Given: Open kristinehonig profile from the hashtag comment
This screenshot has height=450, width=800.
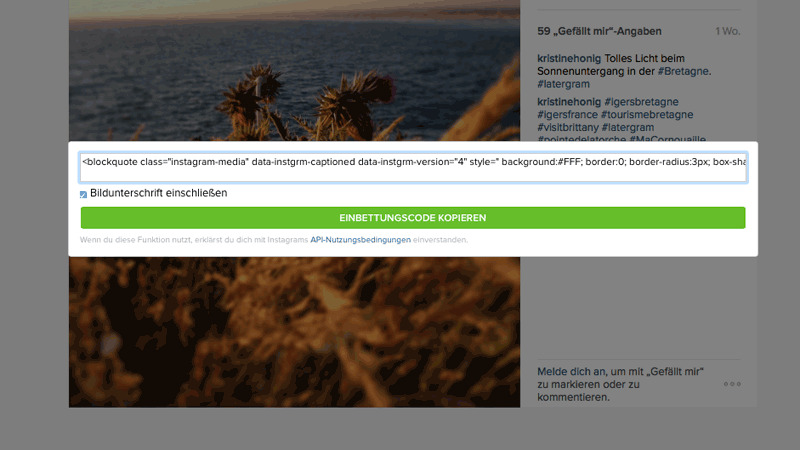Looking at the screenshot, I should point(569,103).
